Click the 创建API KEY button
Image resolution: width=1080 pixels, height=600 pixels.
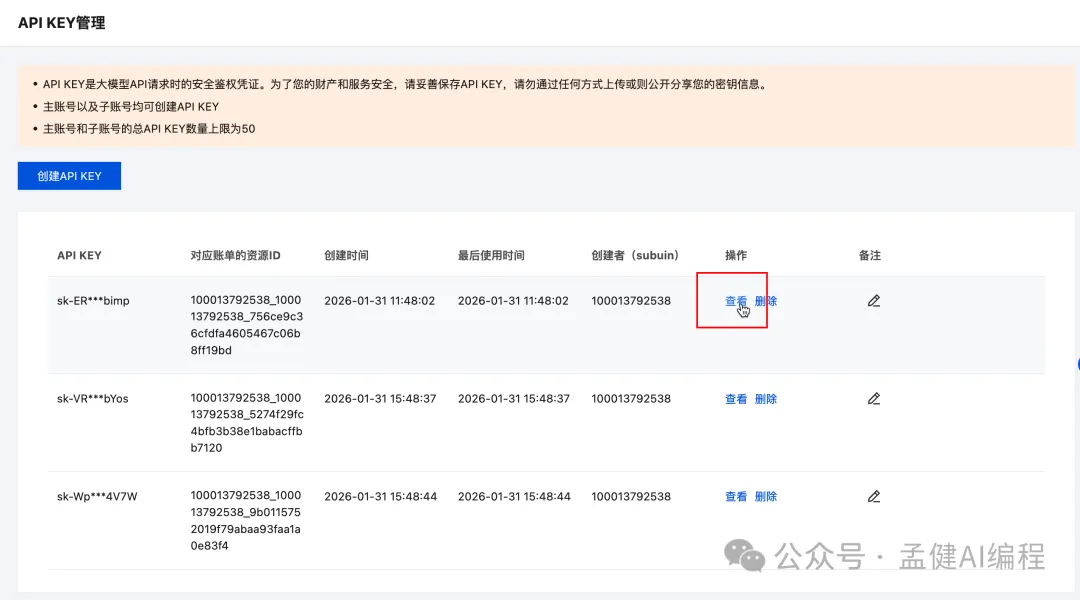pos(69,176)
